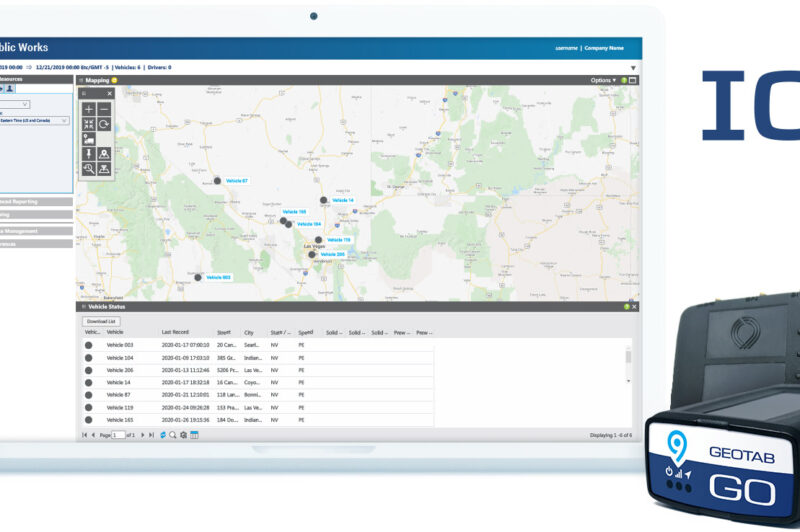
Task: Click the Download List button
Action: coord(101,321)
